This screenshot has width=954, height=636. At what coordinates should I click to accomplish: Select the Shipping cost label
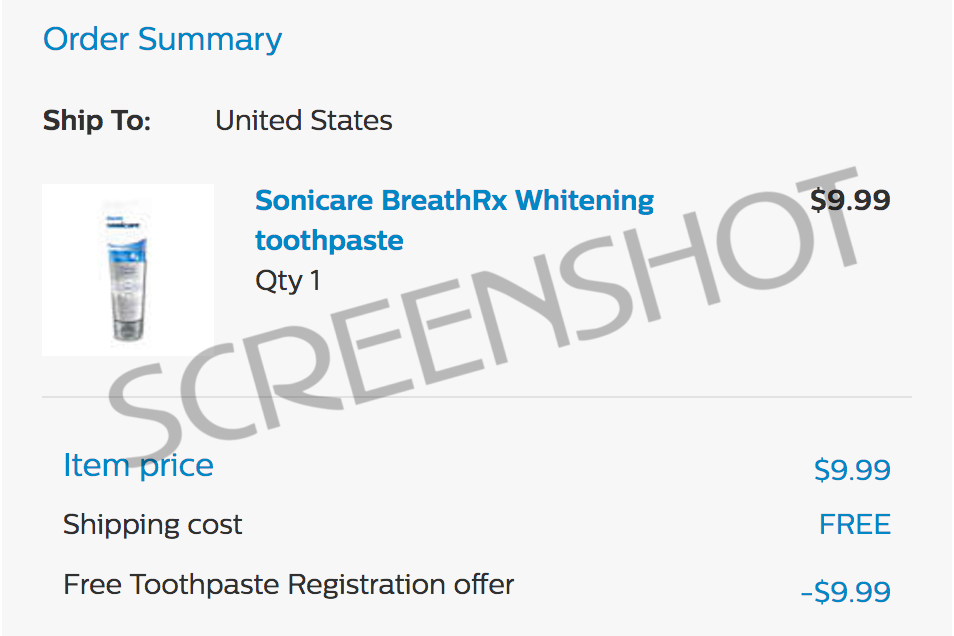click(x=152, y=525)
